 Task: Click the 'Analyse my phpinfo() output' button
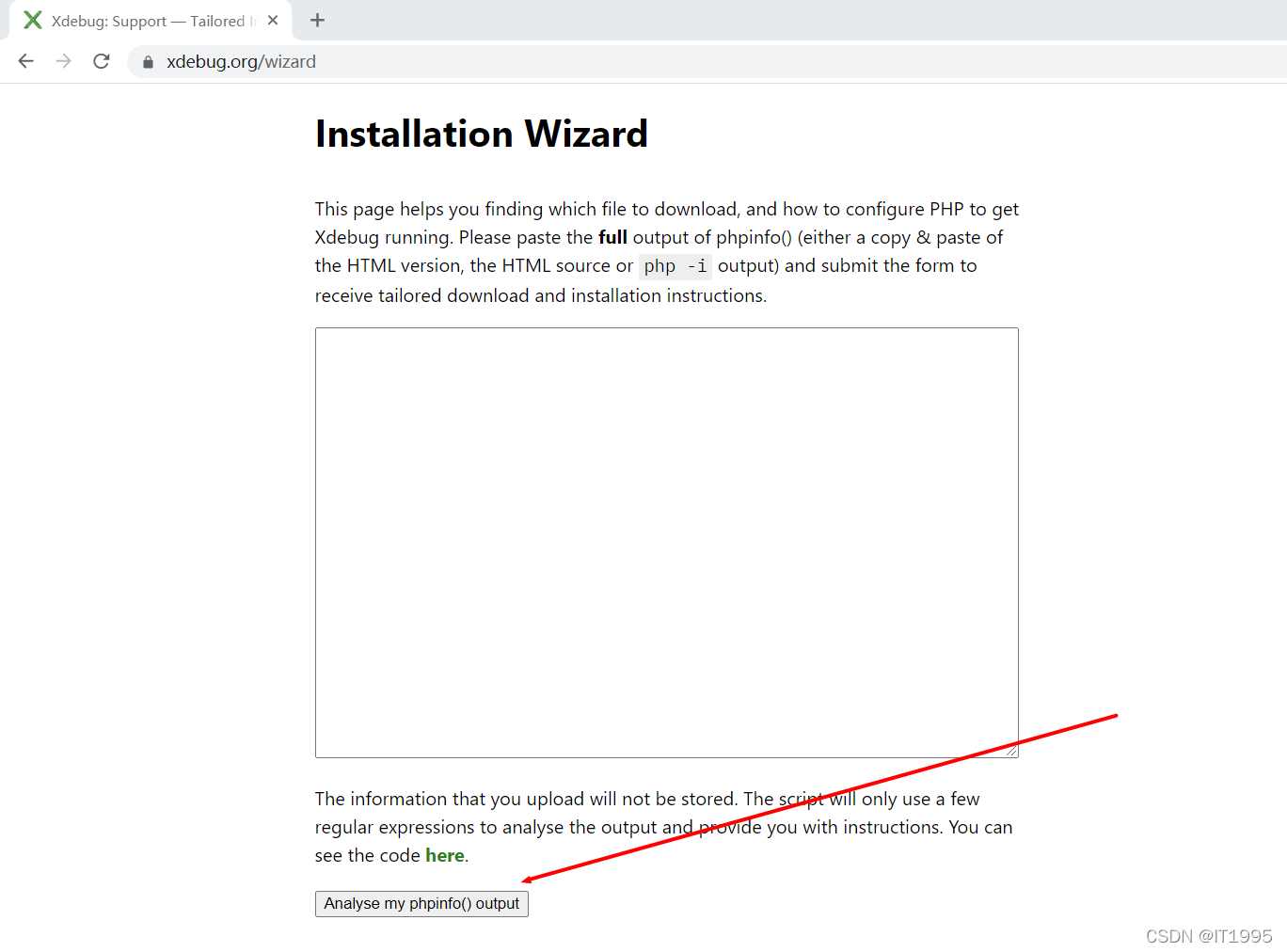tap(421, 903)
